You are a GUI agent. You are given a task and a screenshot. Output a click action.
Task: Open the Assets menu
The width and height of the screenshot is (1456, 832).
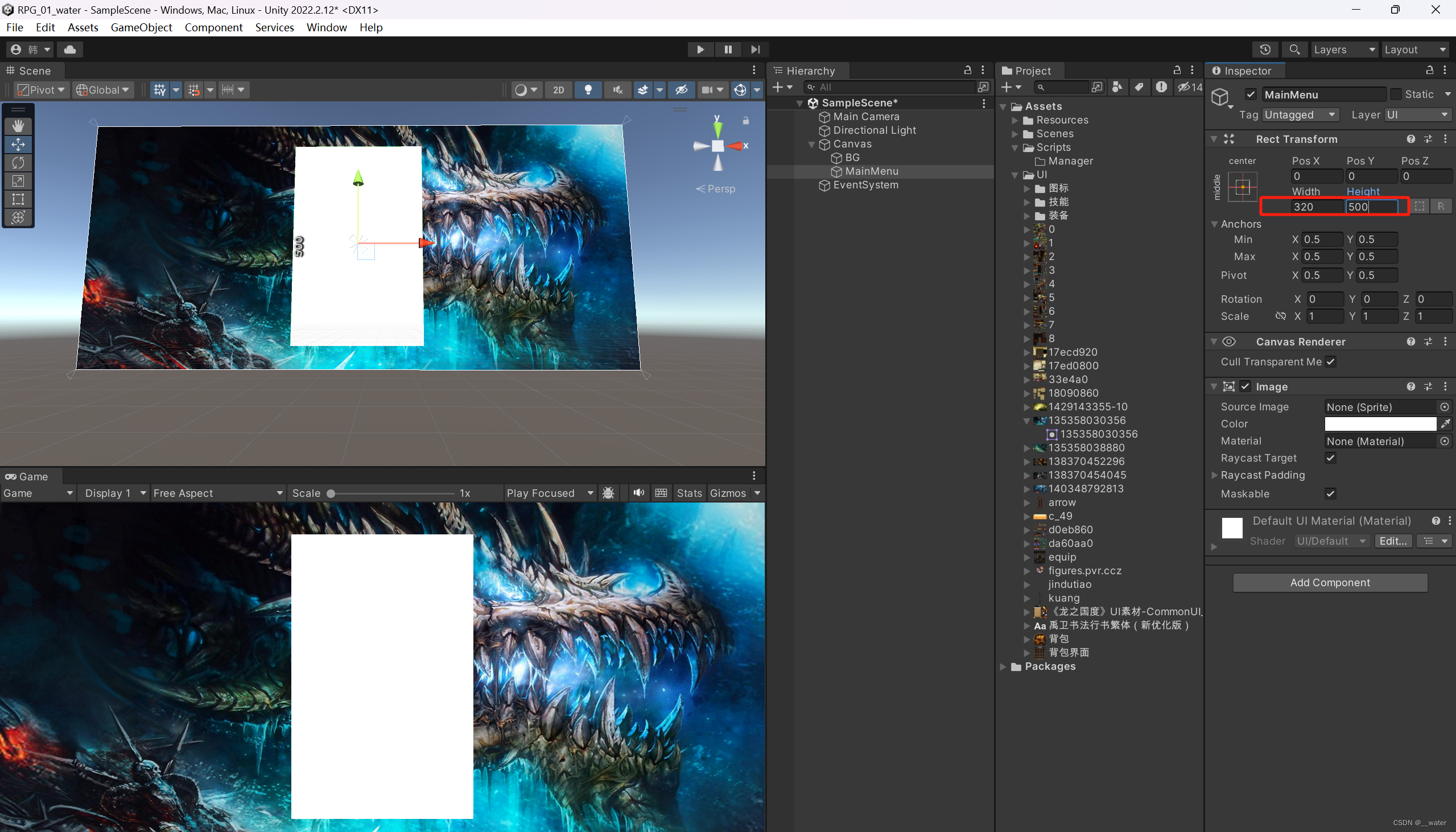point(83,27)
